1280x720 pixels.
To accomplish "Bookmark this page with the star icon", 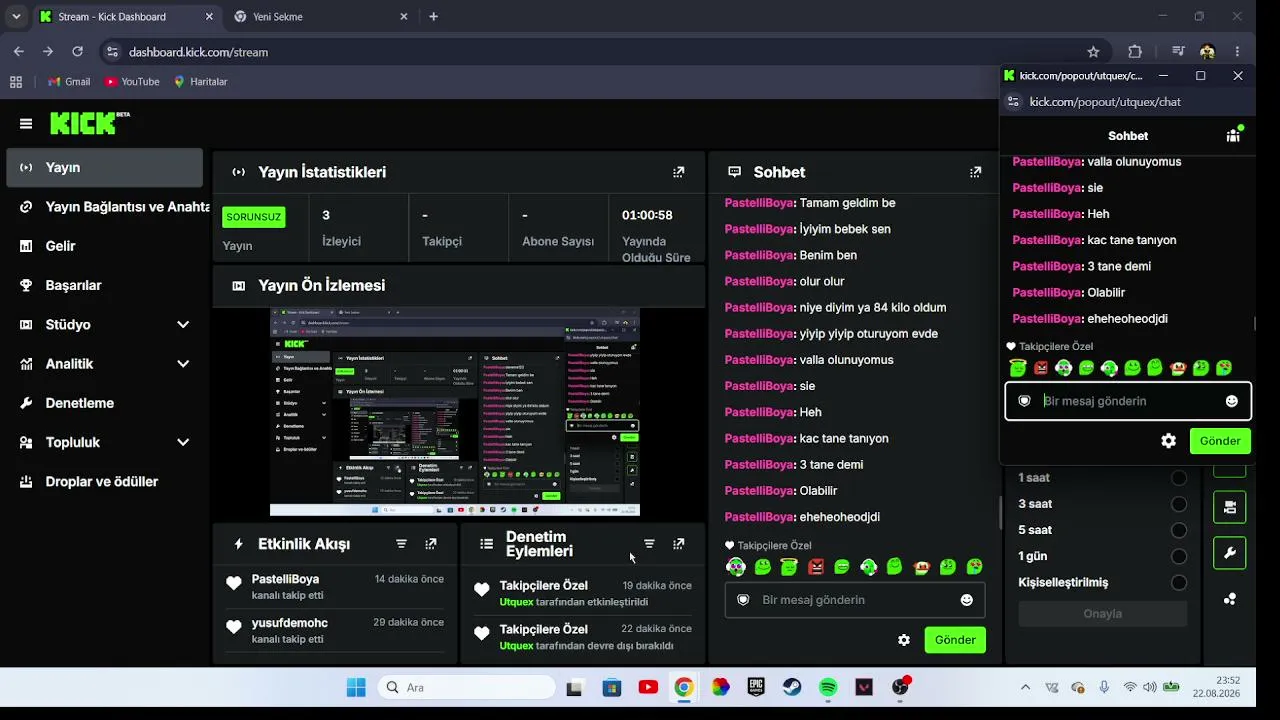I will tap(1093, 52).
